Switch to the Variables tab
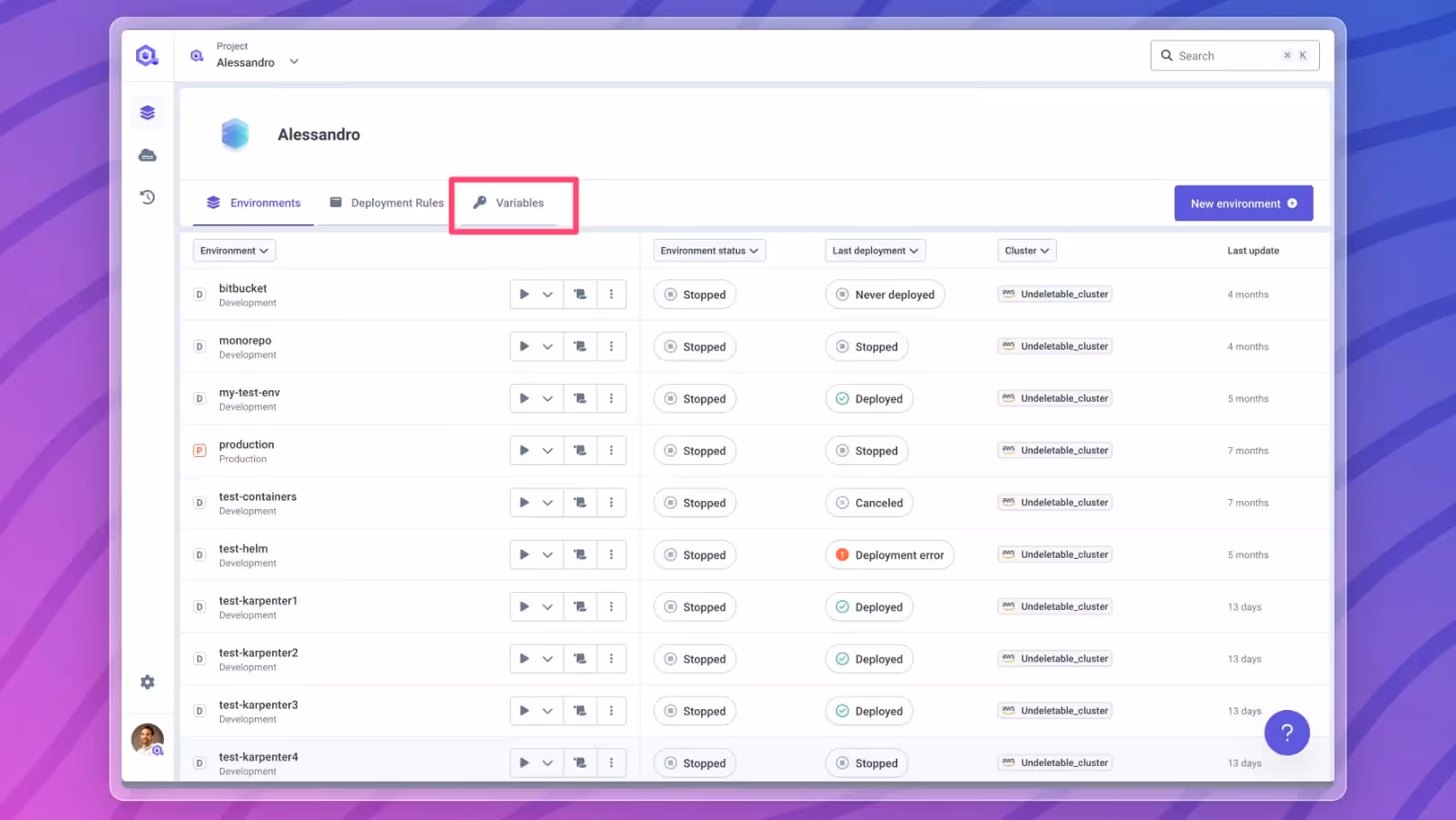The width and height of the screenshot is (1456, 820). coord(509,203)
